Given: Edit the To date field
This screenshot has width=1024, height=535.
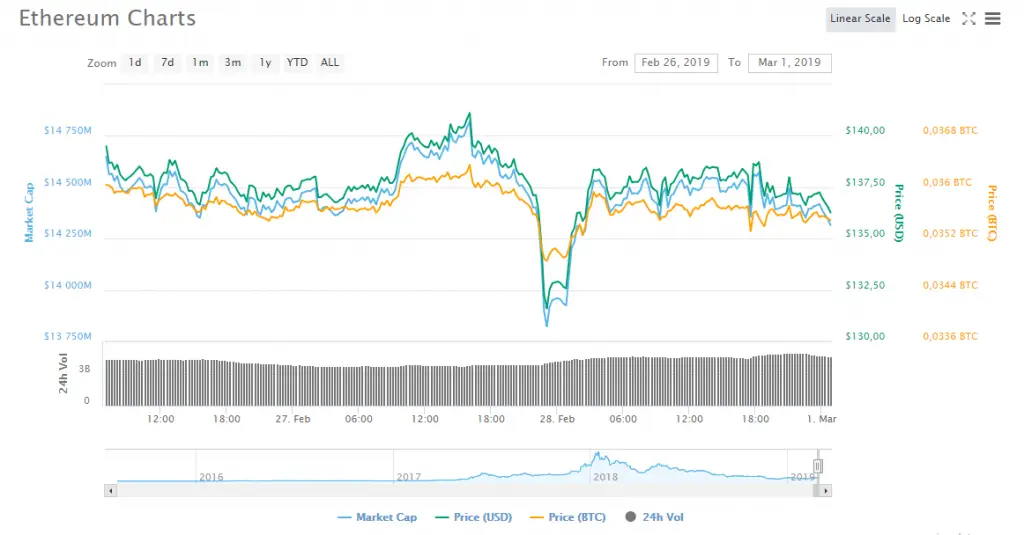Looking at the screenshot, I should (x=790, y=63).
